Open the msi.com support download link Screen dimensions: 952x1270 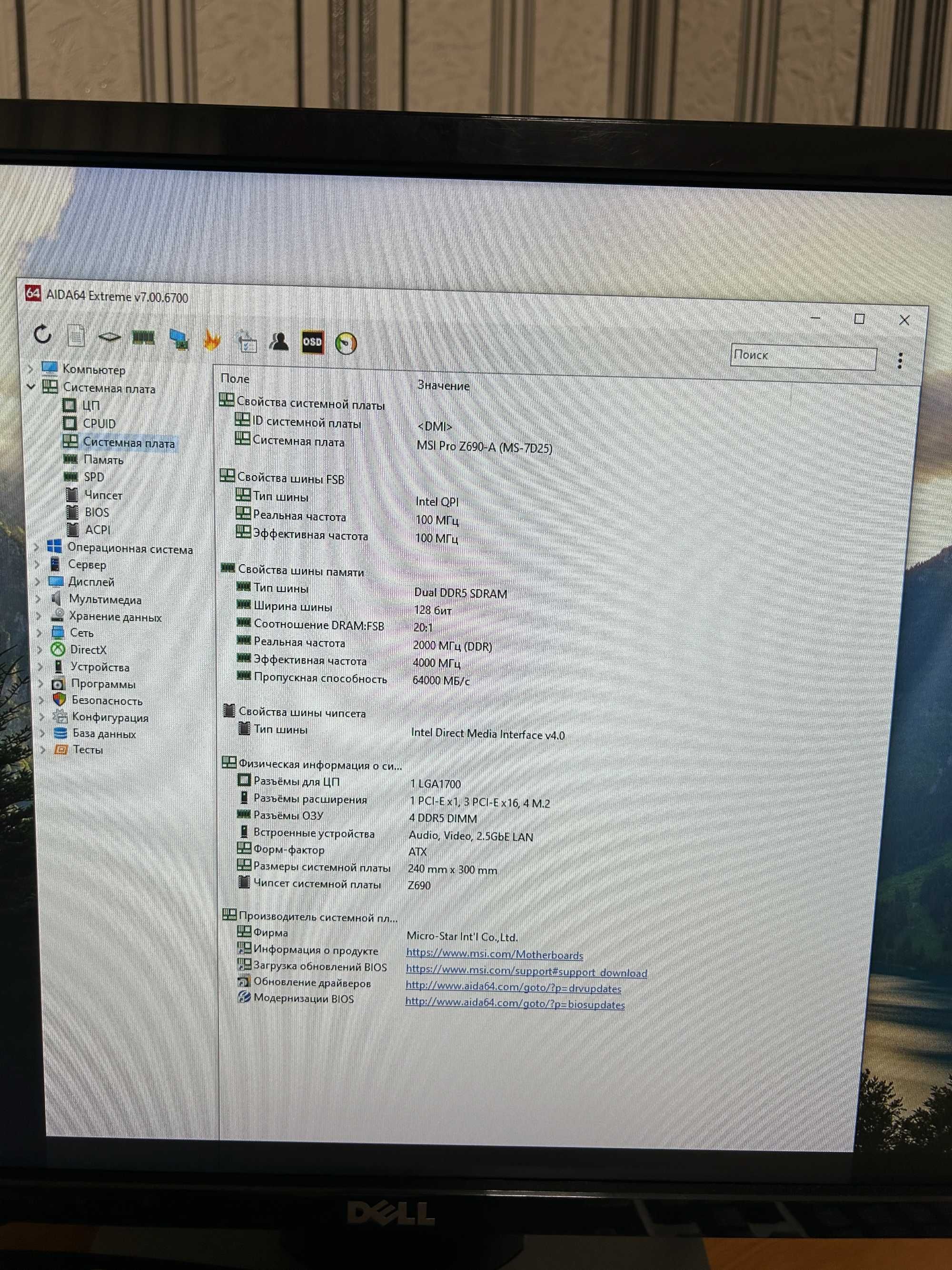526,972
